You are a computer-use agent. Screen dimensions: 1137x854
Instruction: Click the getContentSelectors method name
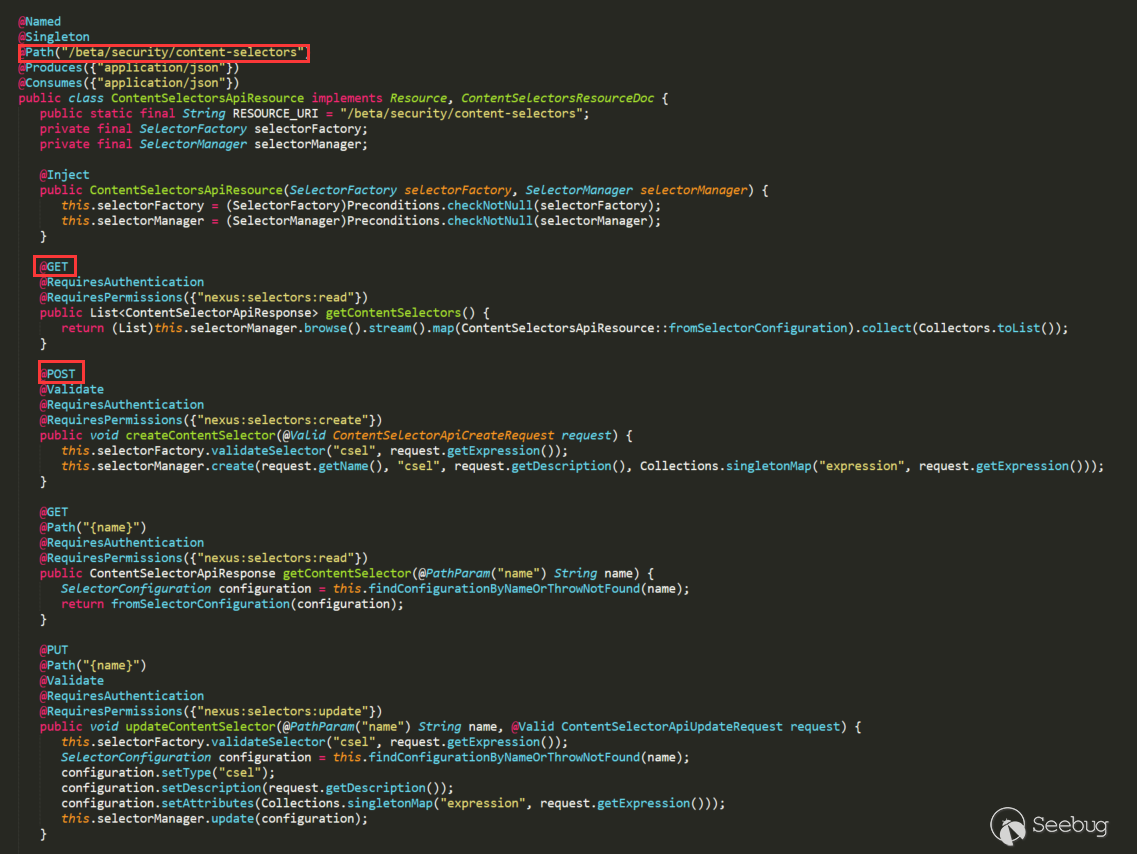tap(393, 312)
